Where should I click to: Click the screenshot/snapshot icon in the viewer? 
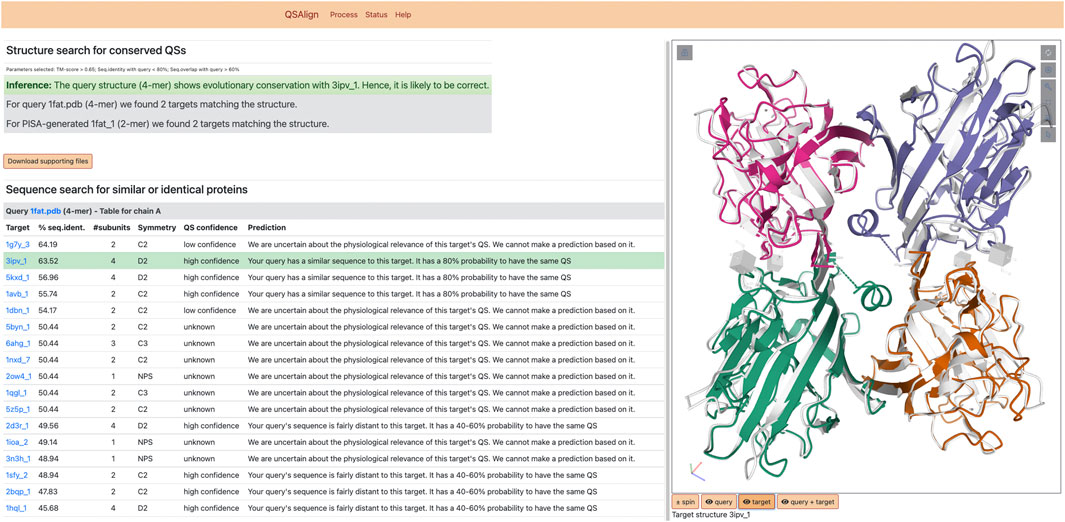pos(1048,70)
